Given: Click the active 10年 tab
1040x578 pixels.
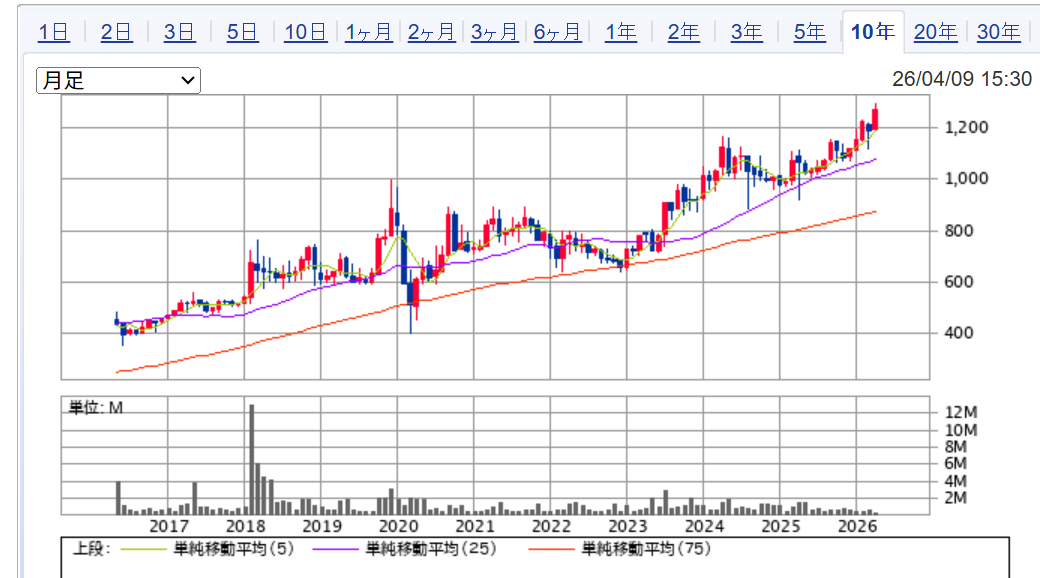Looking at the screenshot, I should click(873, 32).
